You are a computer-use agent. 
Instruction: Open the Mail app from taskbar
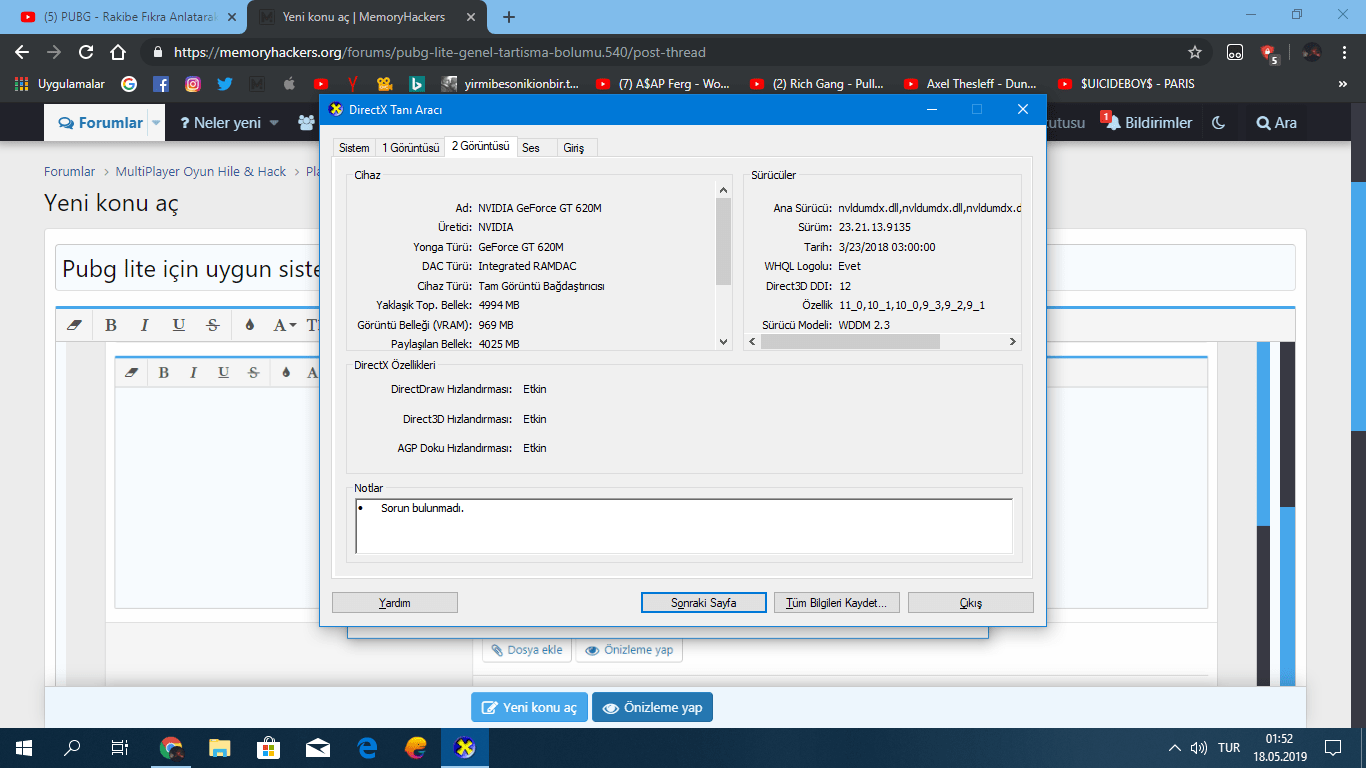click(318, 747)
